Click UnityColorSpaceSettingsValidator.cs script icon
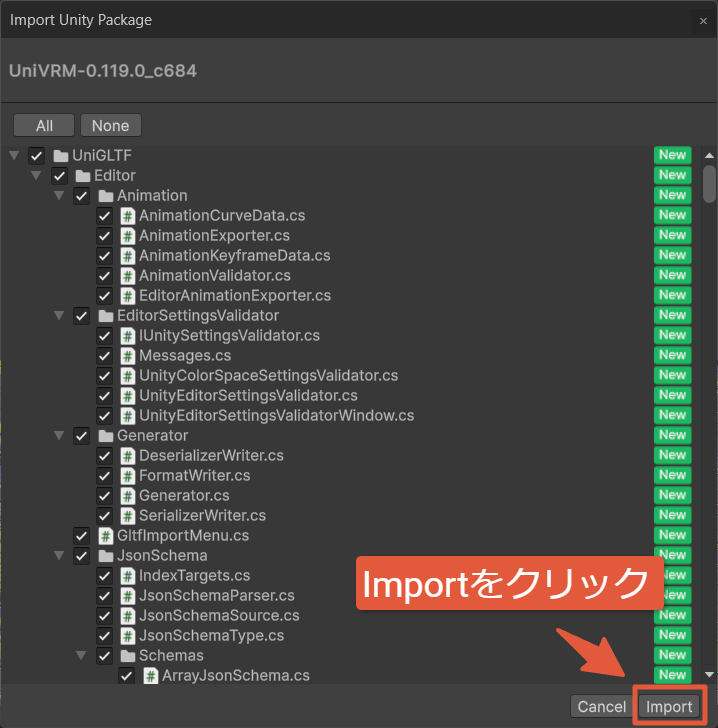 tap(128, 376)
